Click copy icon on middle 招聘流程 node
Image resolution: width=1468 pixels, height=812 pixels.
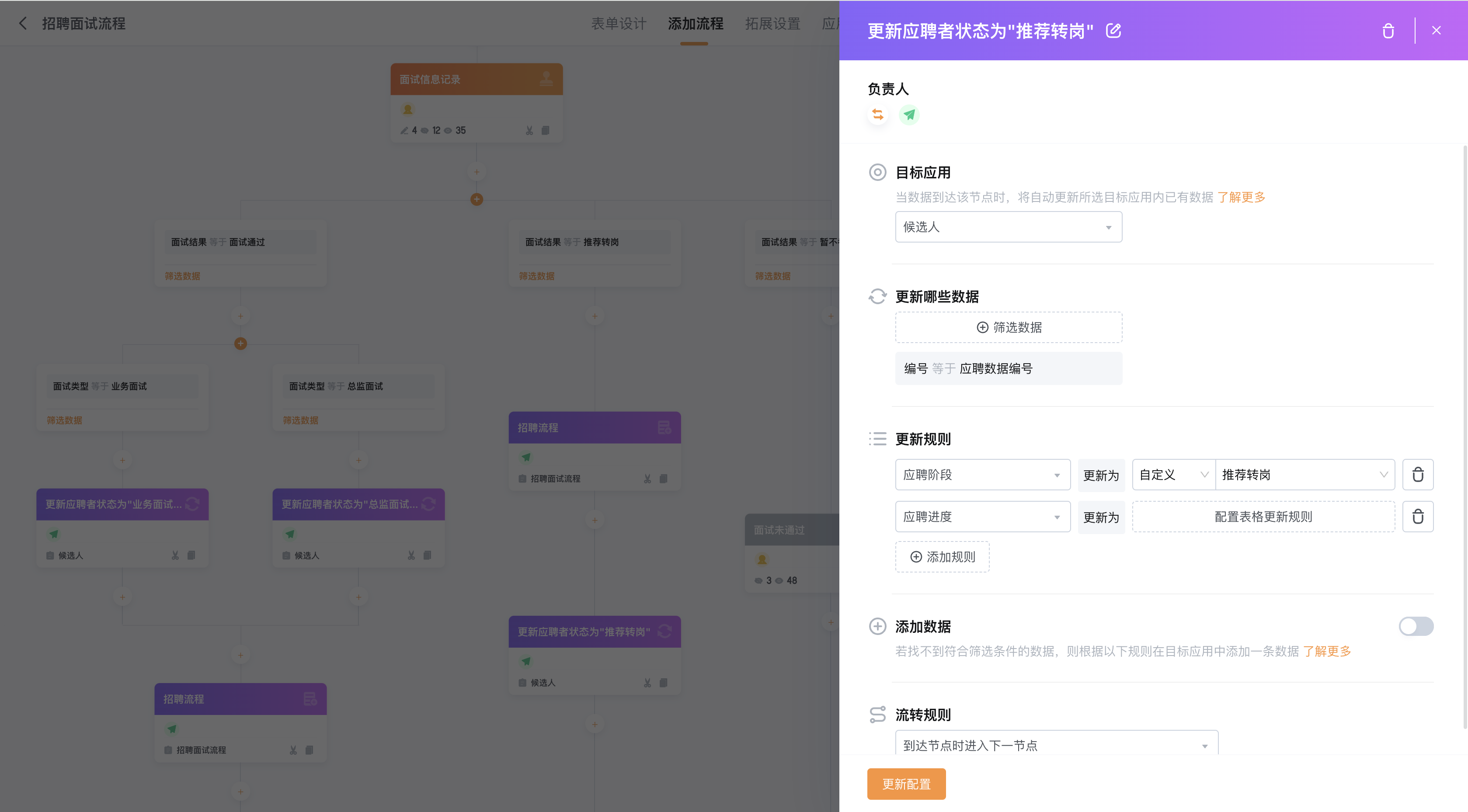click(x=663, y=479)
